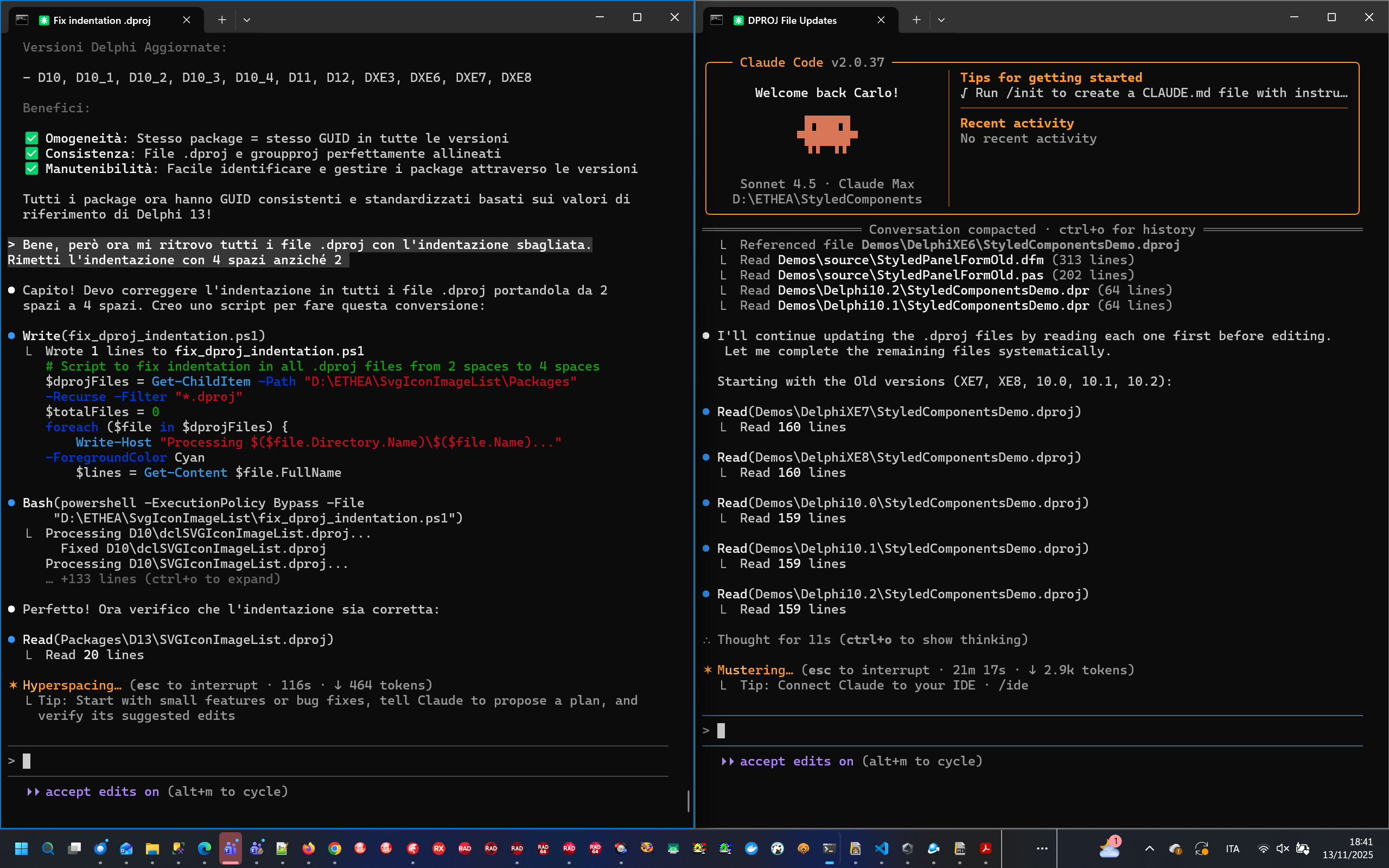Open Microsoft Teams from the taskbar

coord(230,848)
